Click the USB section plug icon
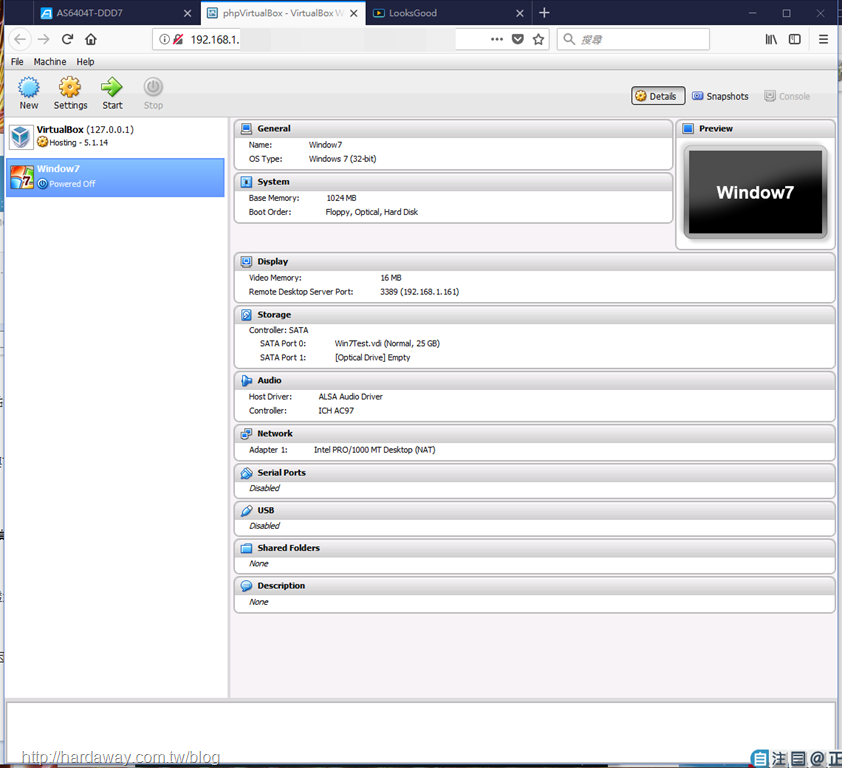This screenshot has height=768, width=842. pyautogui.click(x=246, y=511)
